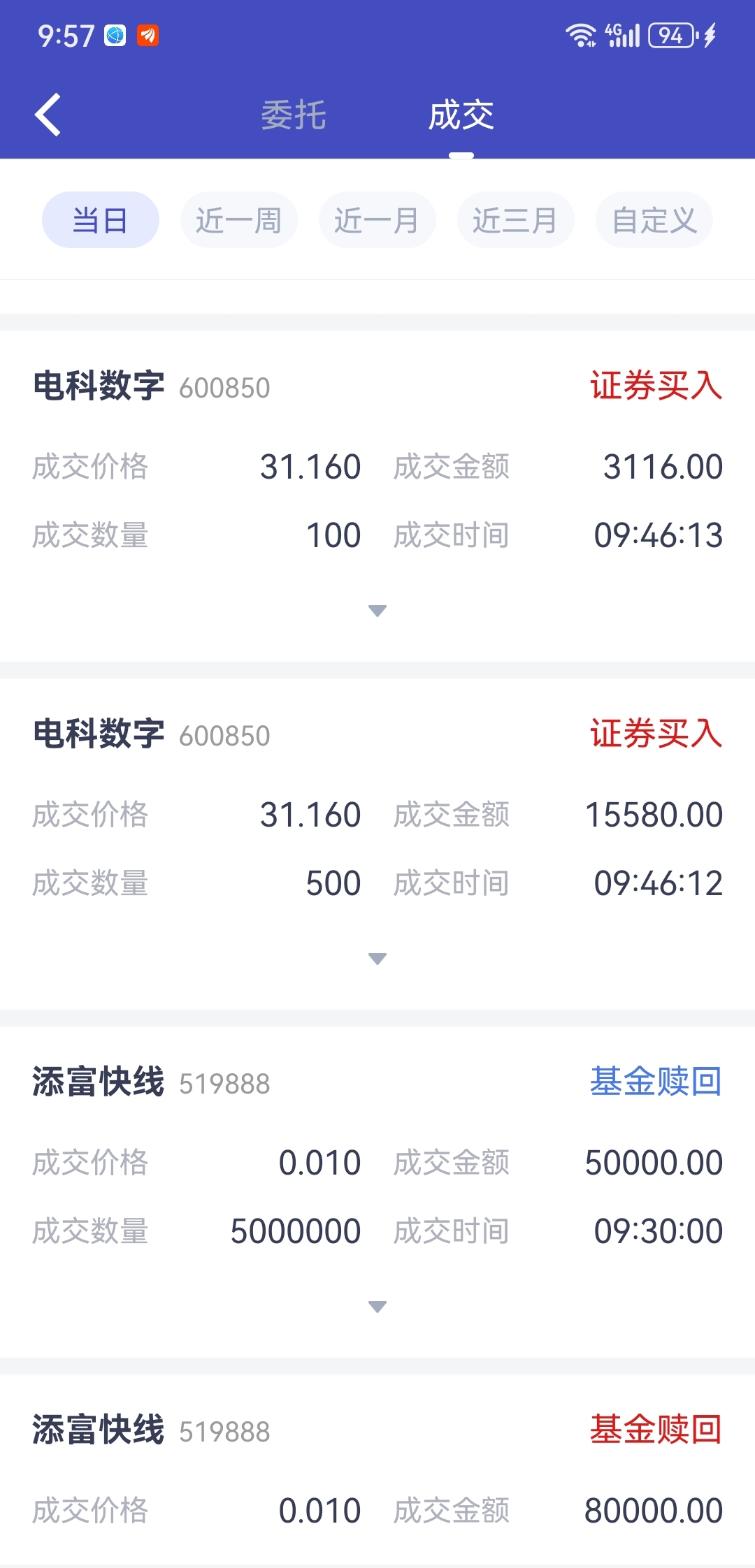Tap the 4G signal strength icon
This screenshot has width=755, height=1568.
tap(622, 35)
